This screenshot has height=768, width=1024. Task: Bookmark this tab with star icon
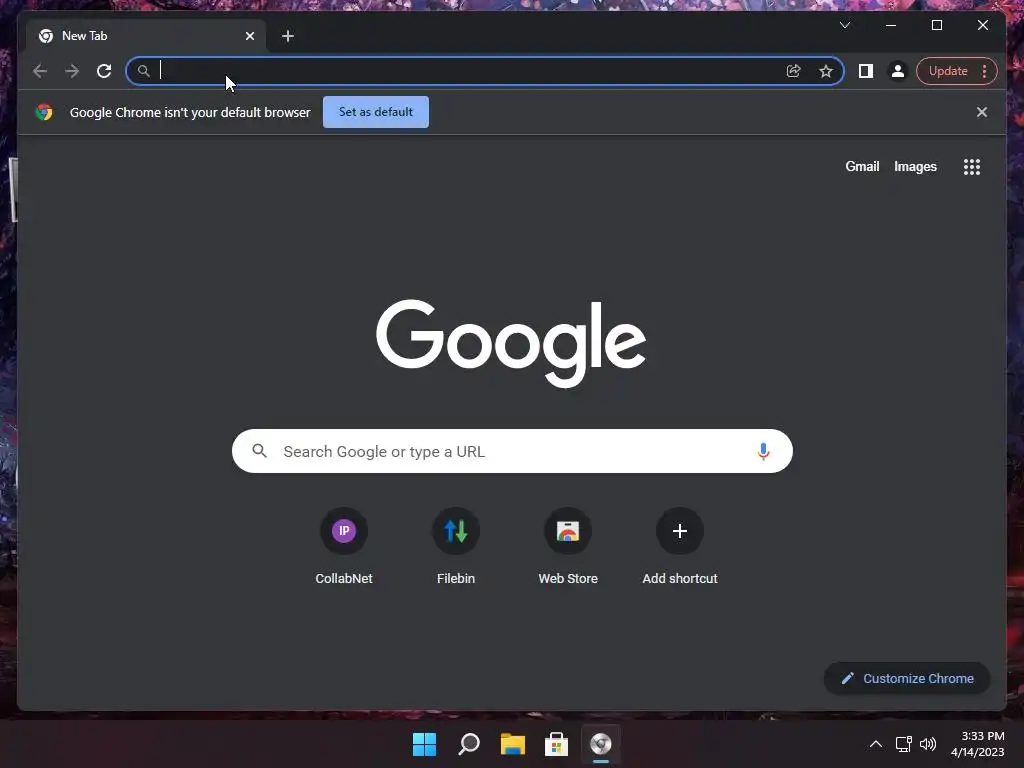tap(826, 71)
